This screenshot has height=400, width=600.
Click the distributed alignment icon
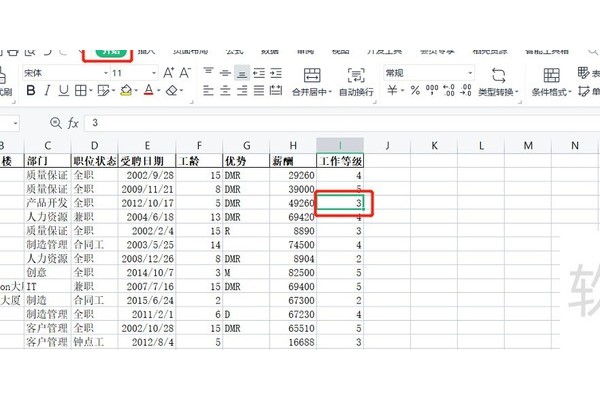tap(276, 91)
